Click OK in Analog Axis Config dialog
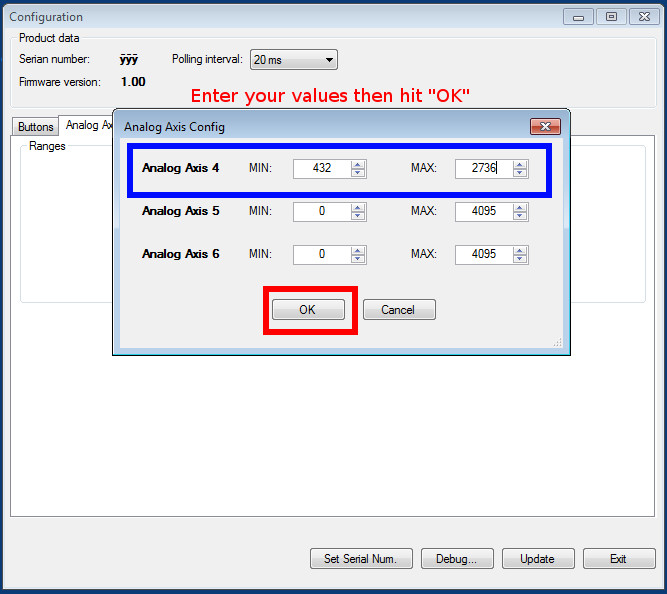667x594 pixels. click(x=308, y=309)
